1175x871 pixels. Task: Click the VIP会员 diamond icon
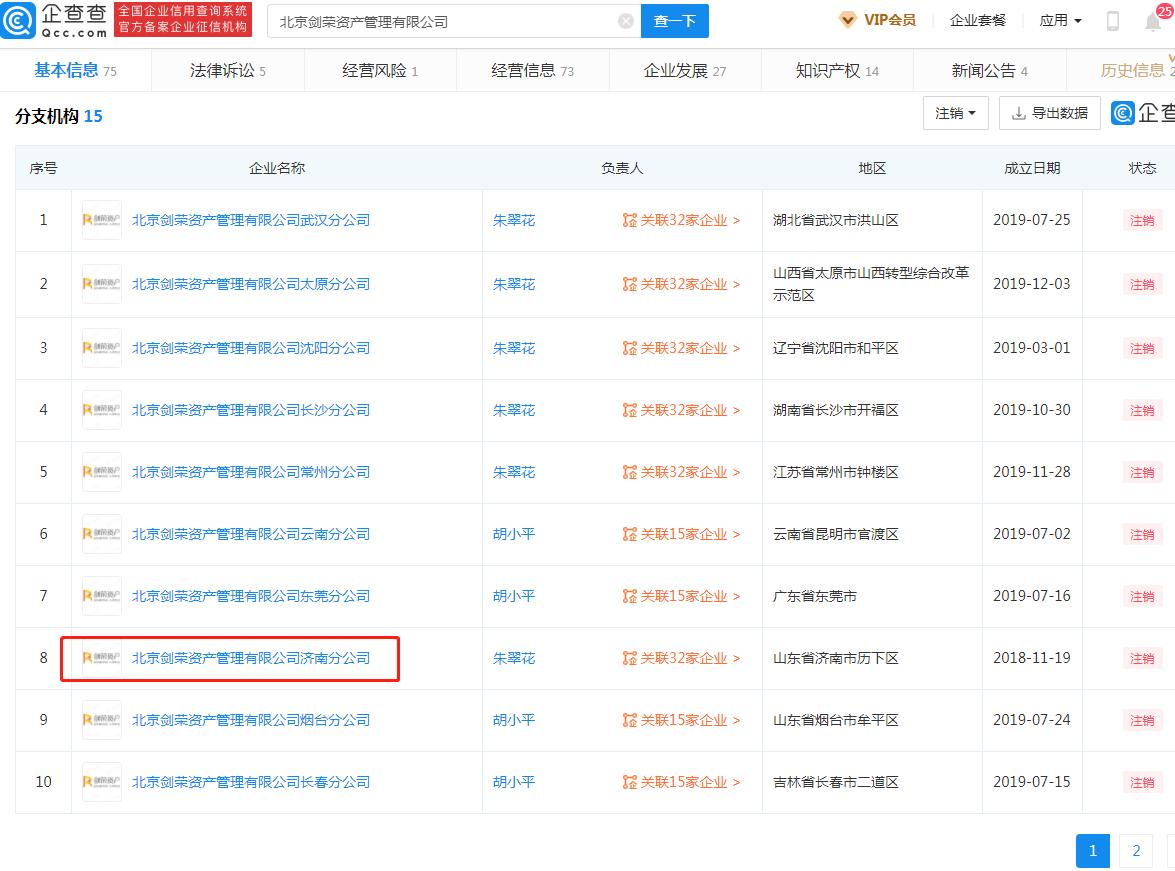click(848, 20)
